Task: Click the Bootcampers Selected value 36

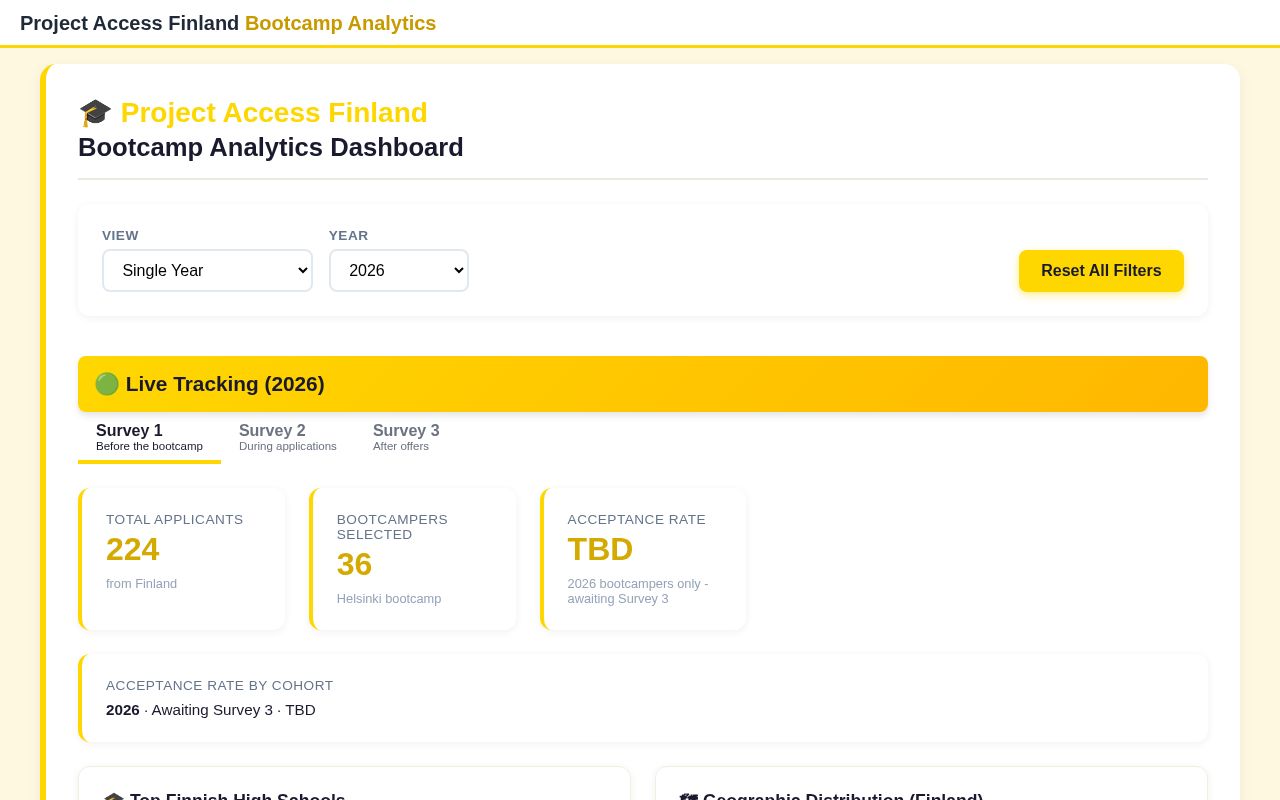Action: point(354,564)
